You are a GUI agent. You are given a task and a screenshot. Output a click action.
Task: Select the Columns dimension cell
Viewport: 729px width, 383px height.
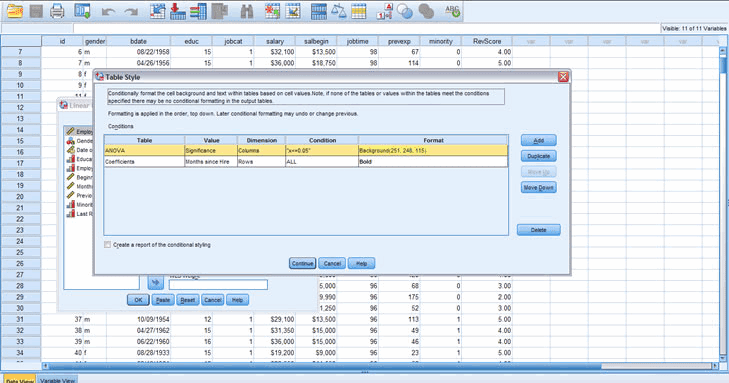pyautogui.click(x=261, y=151)
